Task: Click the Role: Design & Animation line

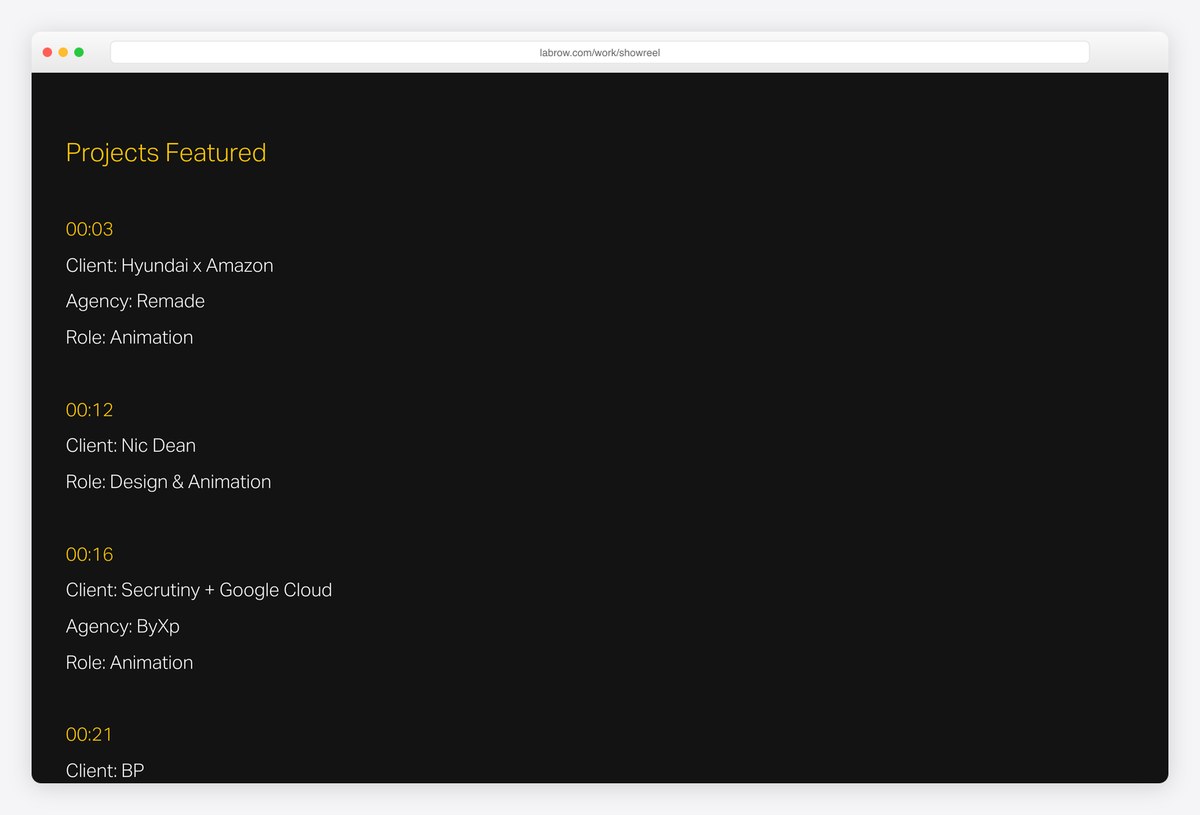Action: tap(168, 481)
